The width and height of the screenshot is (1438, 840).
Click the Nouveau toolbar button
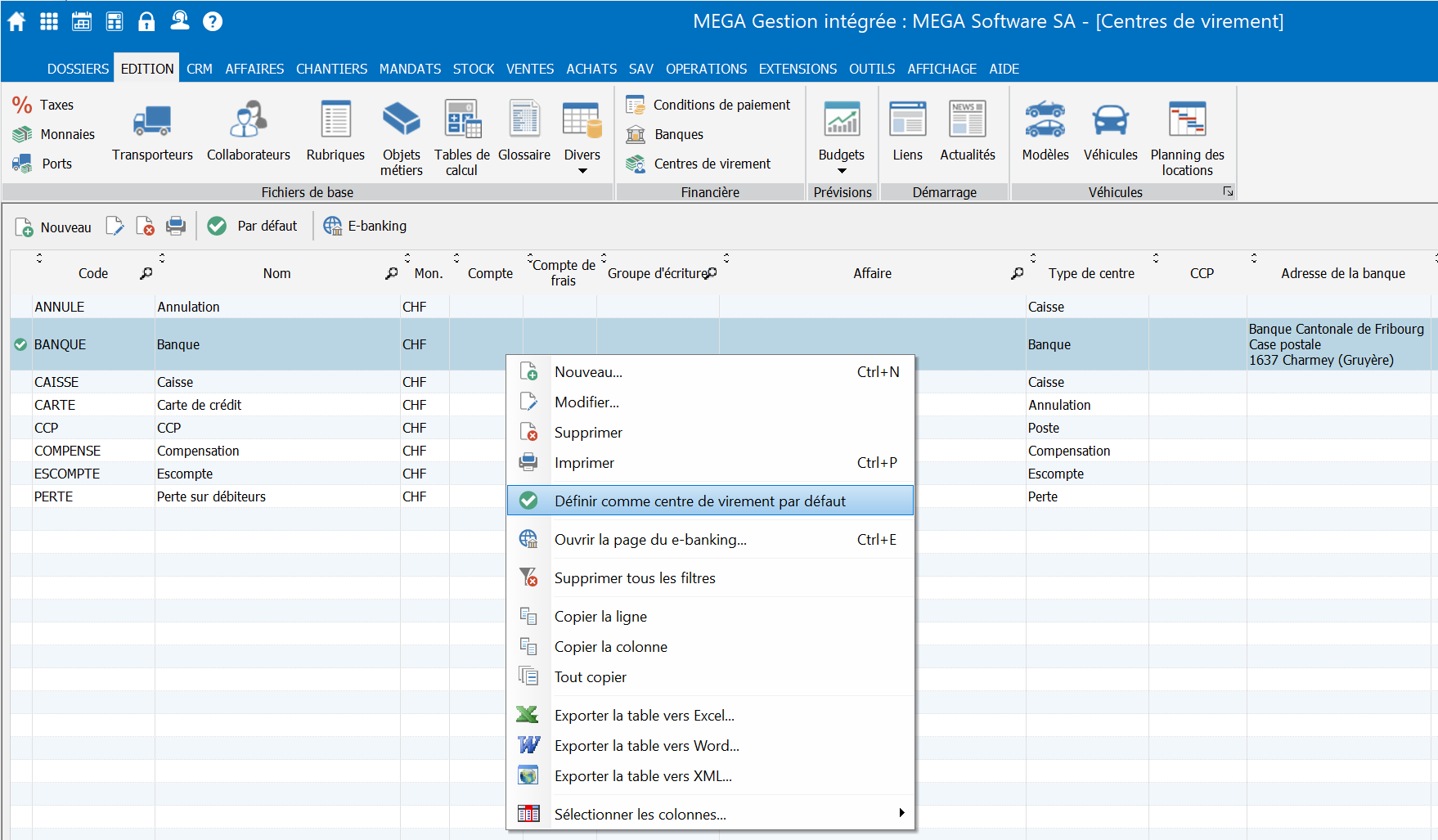pos(53,227)
